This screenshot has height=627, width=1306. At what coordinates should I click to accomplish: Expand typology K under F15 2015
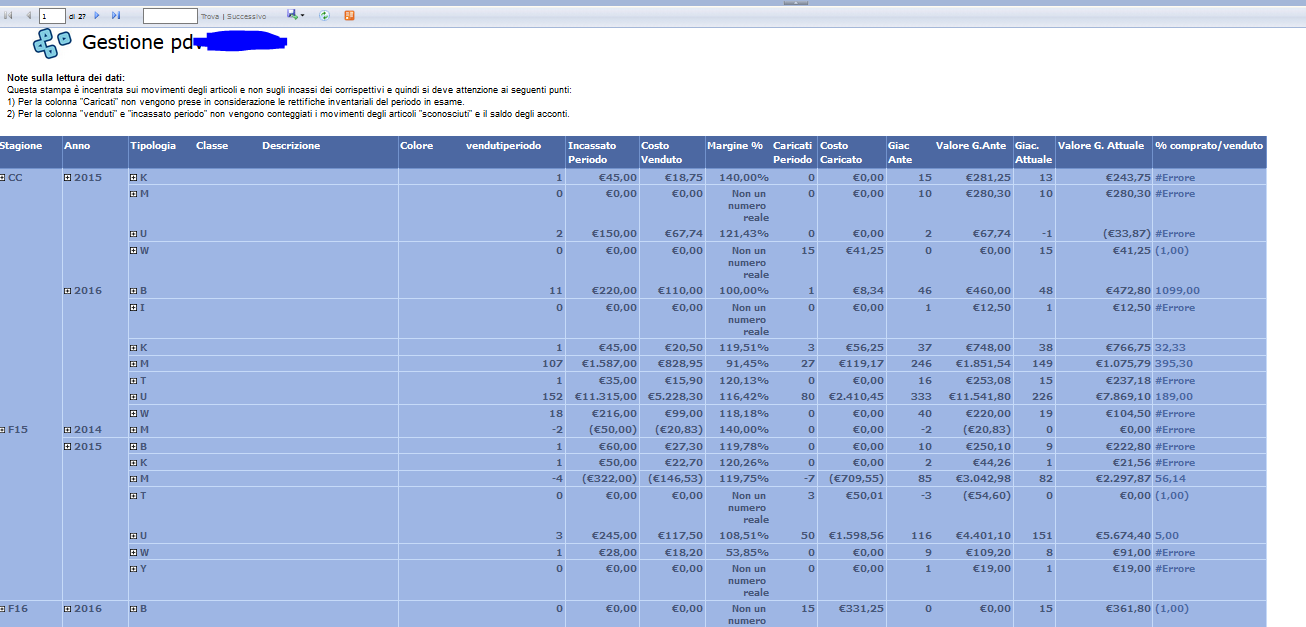tap(133, 462)
